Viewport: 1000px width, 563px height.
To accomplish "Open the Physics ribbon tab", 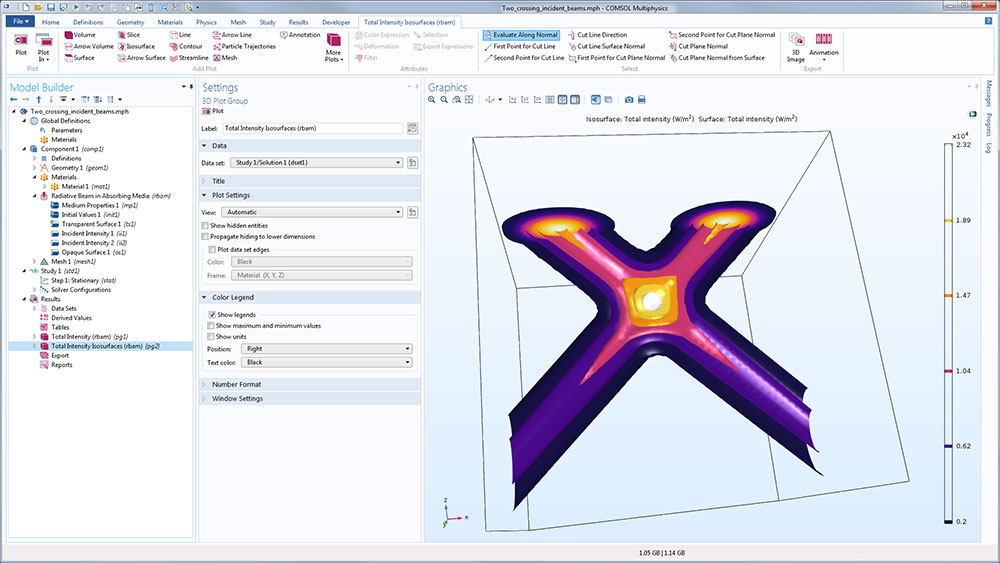I will (x=206, y=21).
